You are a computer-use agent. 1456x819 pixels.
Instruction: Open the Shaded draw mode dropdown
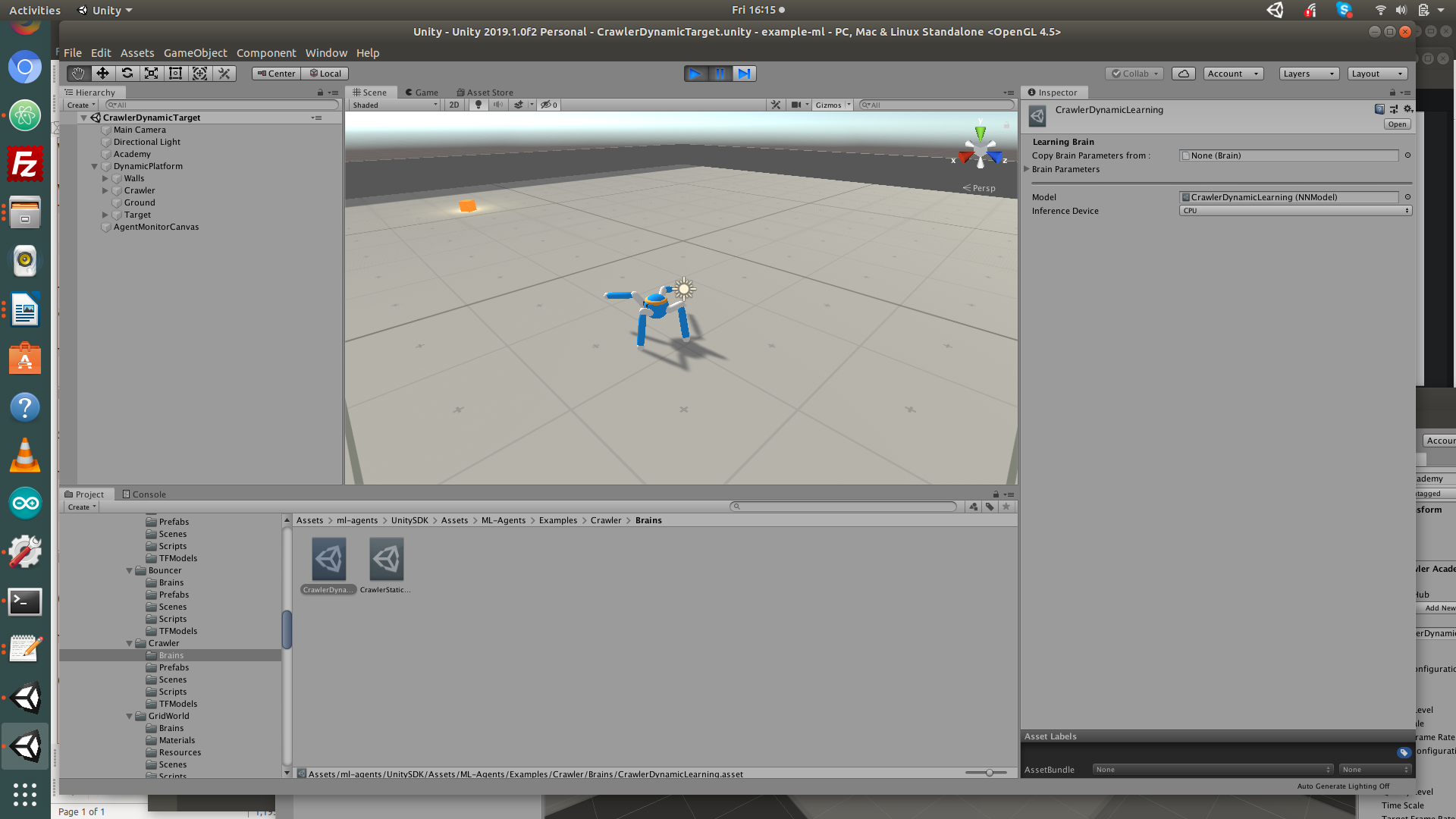(x=394, y=105)
